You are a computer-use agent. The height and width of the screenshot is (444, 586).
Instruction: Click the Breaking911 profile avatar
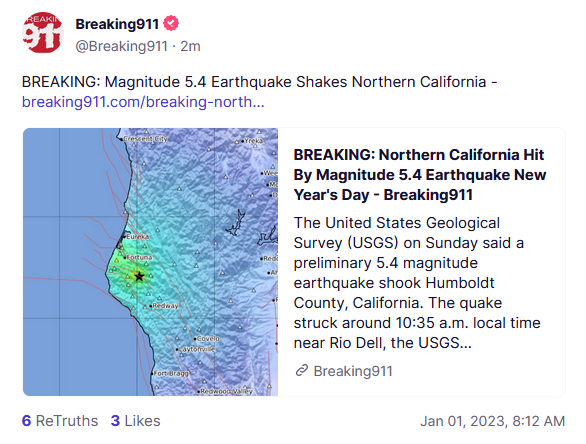point(42,33)
